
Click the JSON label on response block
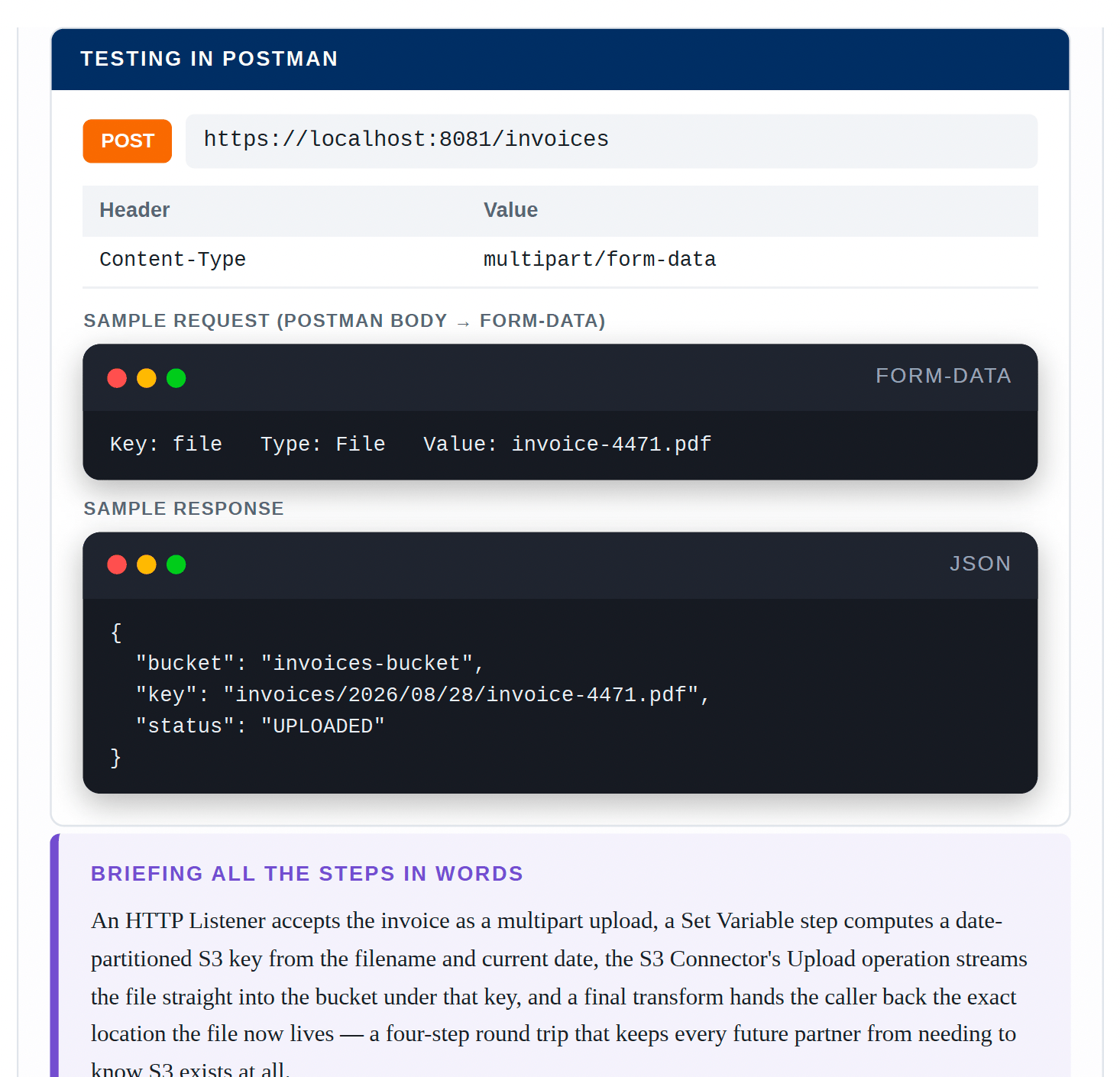pos(980,564)
